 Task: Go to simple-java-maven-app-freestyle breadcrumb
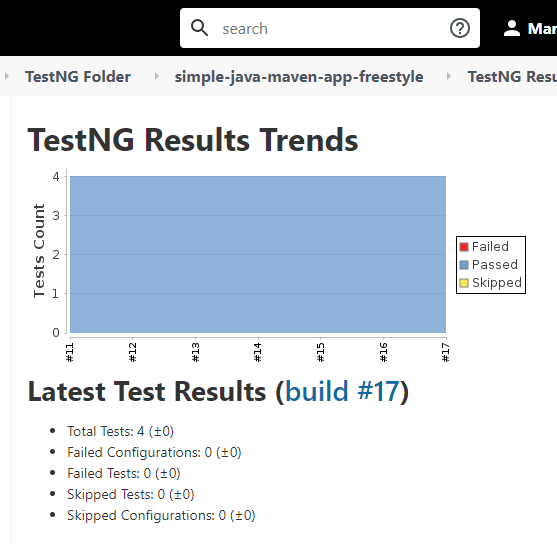[299, 77]
